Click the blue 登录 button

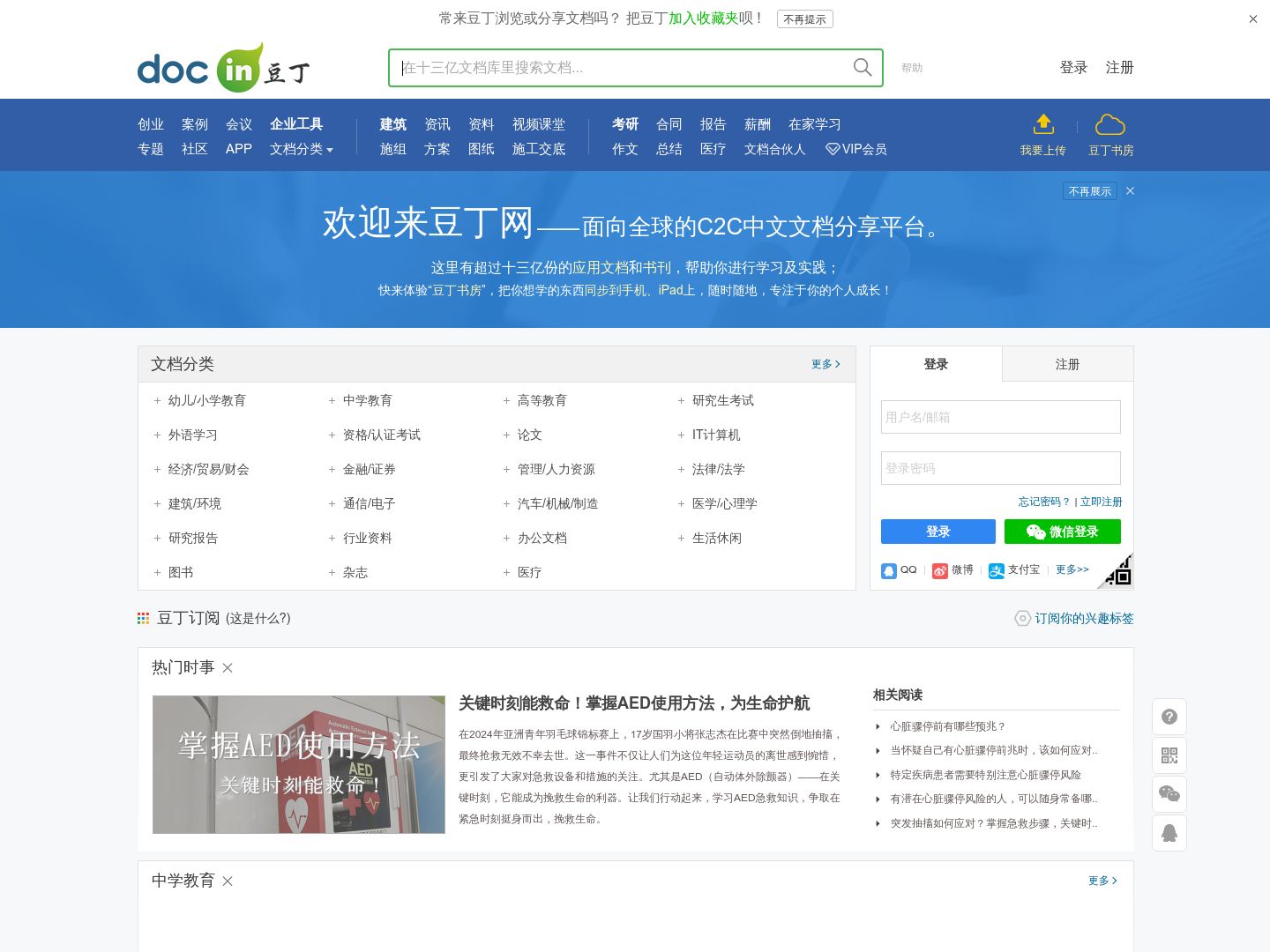[938, 532]
